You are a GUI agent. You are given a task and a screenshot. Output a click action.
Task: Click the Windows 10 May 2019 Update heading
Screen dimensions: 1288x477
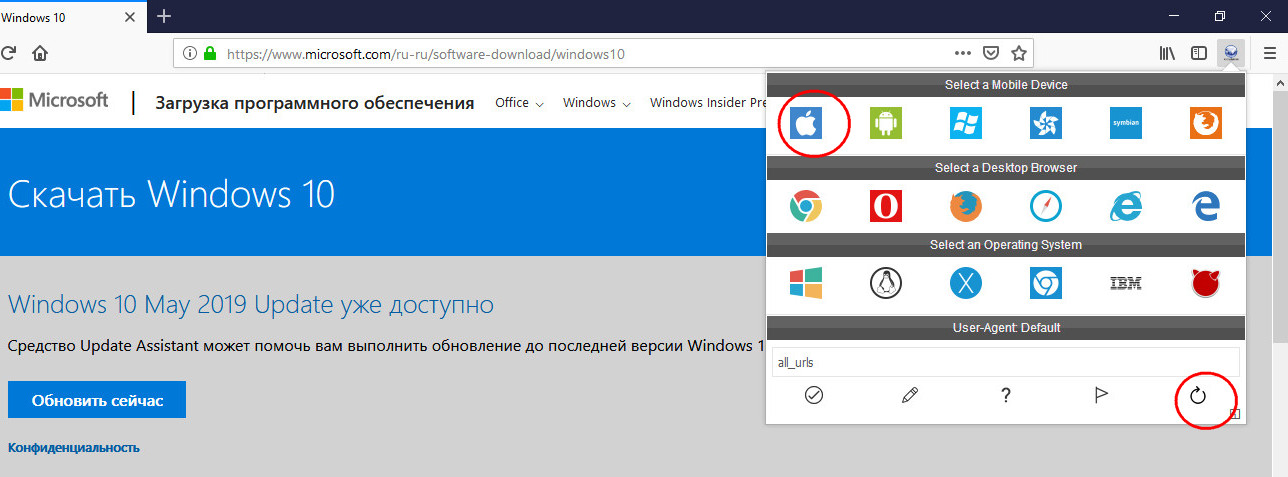point(251,304)
